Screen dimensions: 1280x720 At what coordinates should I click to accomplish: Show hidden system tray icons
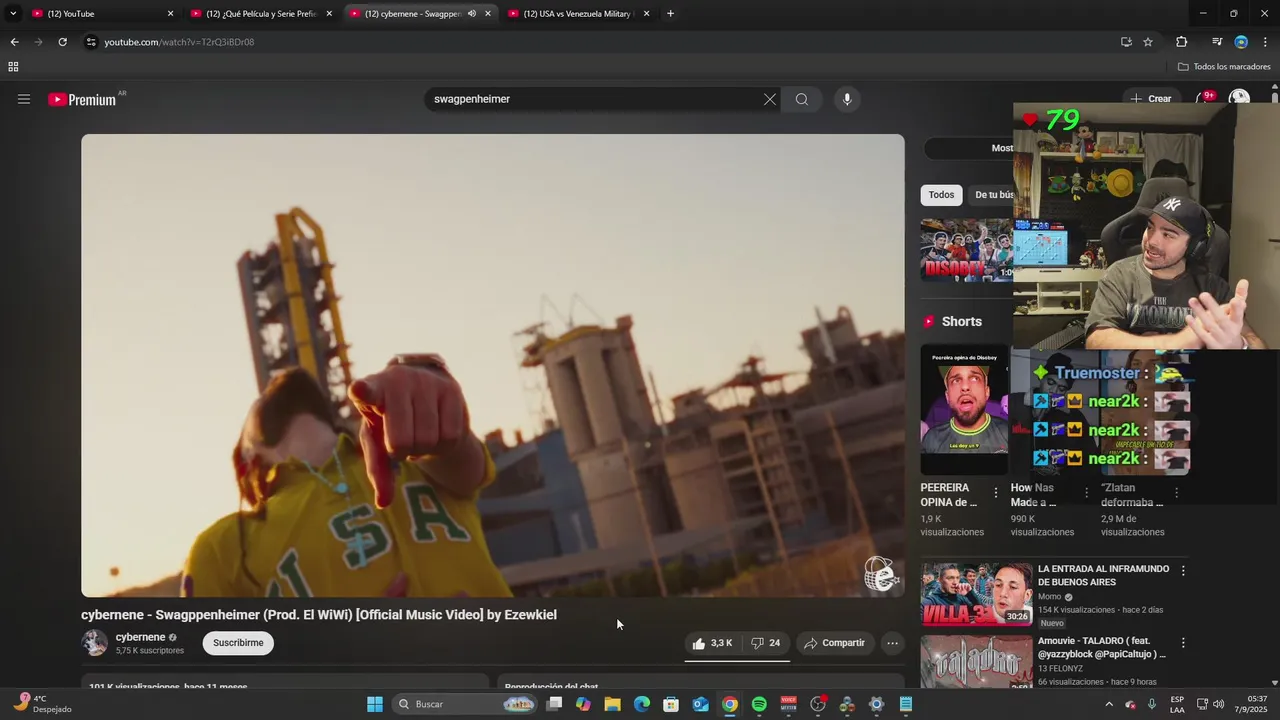point(1108,704)
